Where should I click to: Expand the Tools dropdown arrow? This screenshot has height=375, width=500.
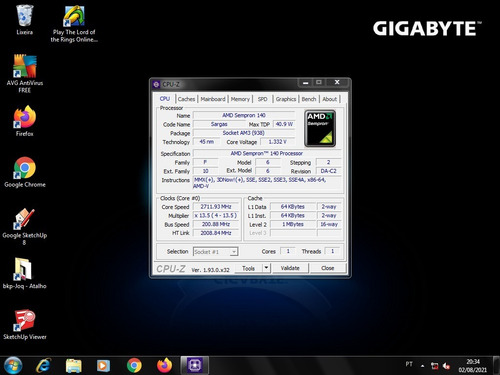tap(266, 268)
